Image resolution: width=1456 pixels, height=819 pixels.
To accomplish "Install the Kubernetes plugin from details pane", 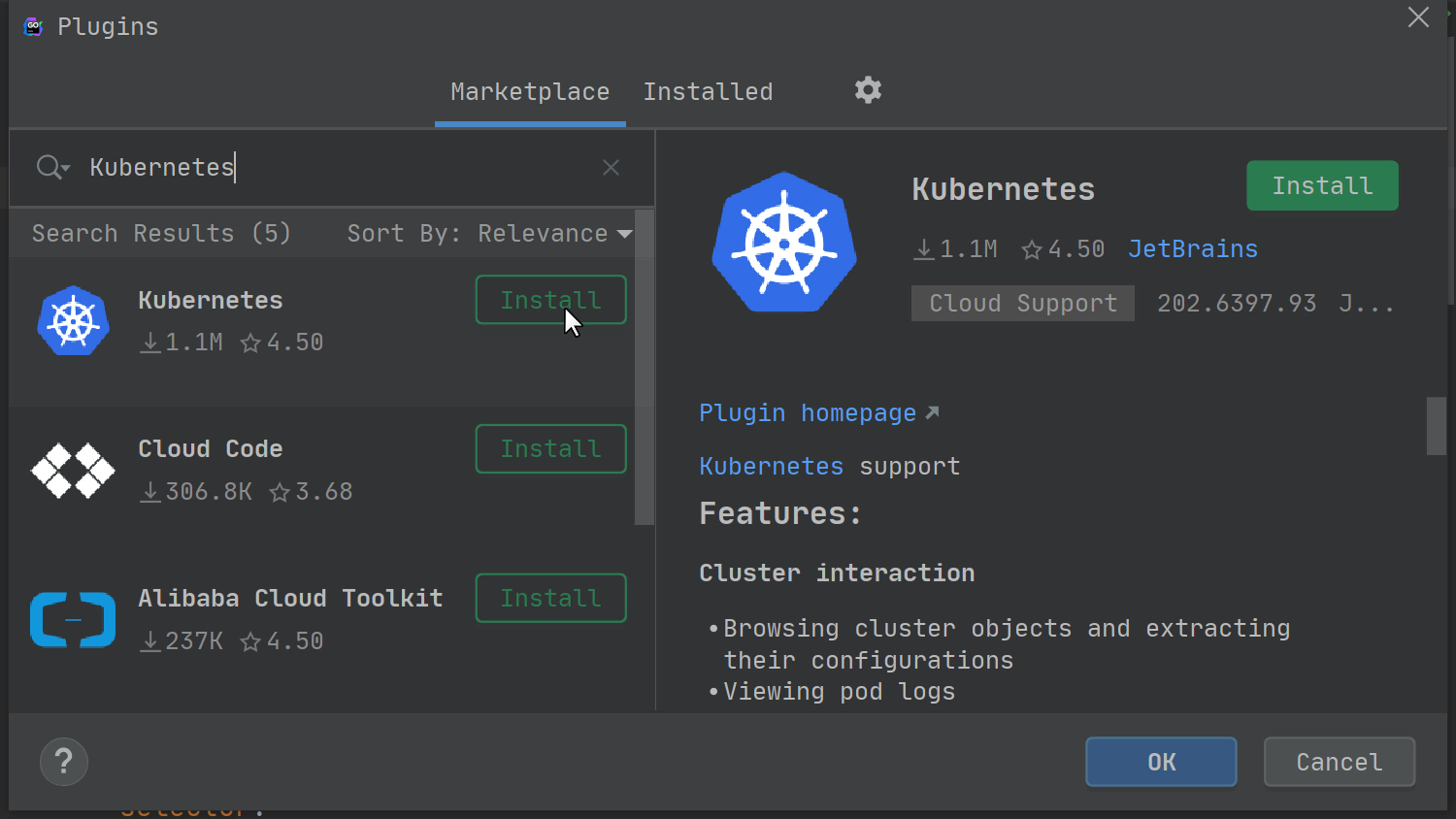I will [1322, 185].
